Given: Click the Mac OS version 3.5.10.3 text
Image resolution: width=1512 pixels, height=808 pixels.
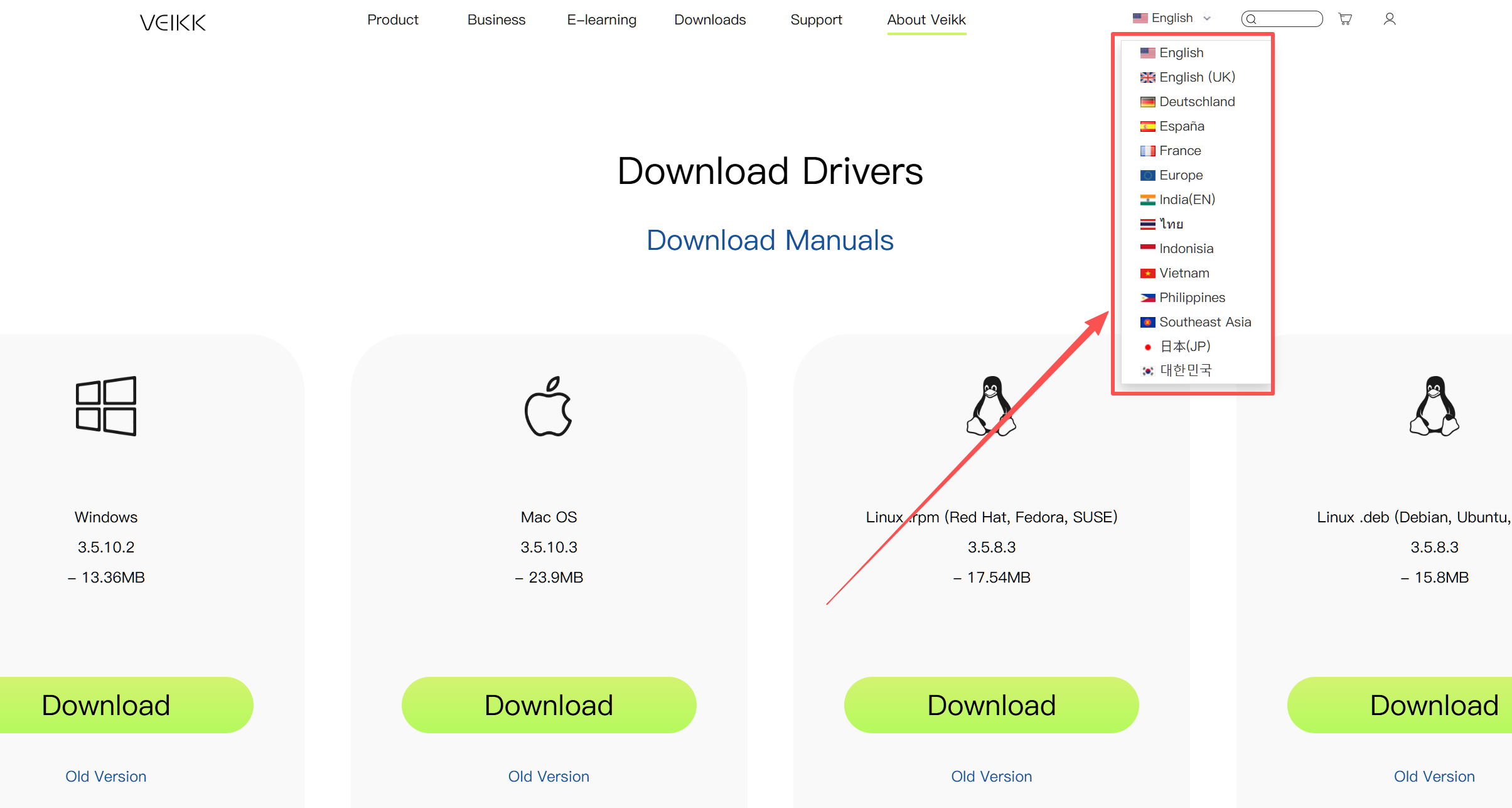Looking at the screenshot, I should pyautogui.click(x=549, y=547).
